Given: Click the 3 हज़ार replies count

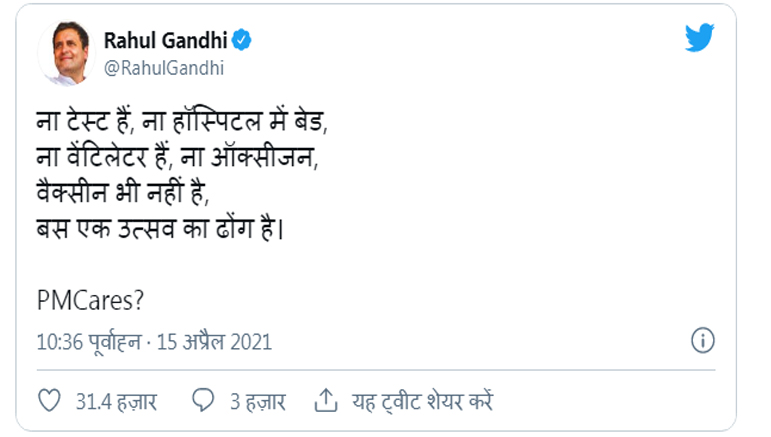Looking at the screenshot, I should [257, 403].
